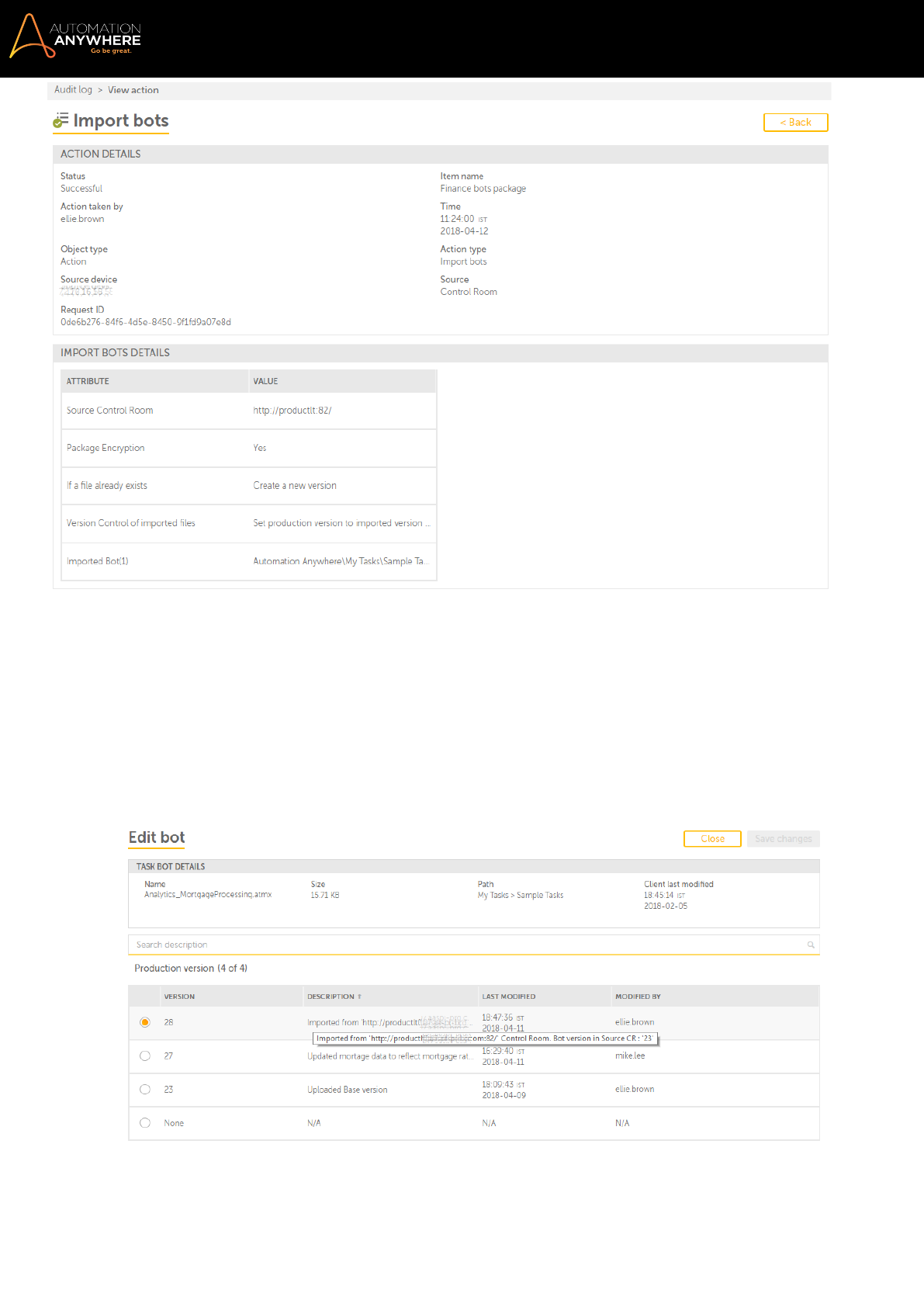Click the TASK BOT DETAILS section header

coord(473,866)
